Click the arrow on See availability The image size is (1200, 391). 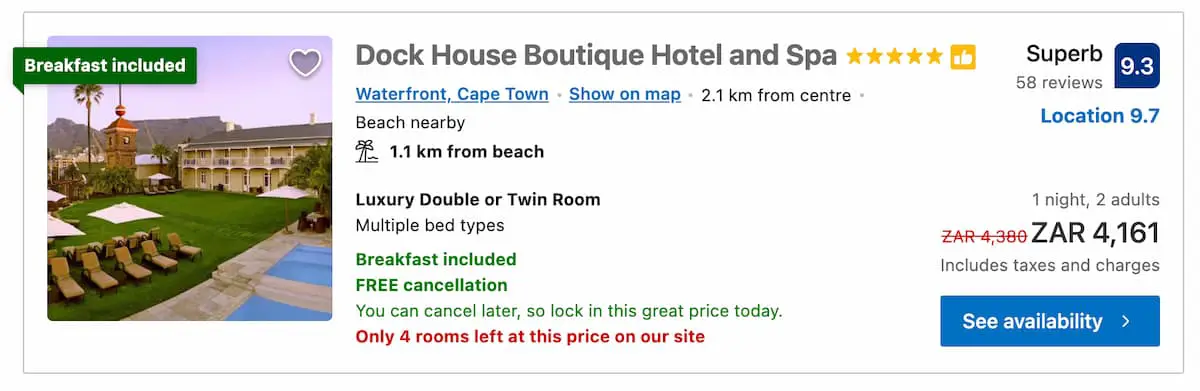pos(1126,322)
